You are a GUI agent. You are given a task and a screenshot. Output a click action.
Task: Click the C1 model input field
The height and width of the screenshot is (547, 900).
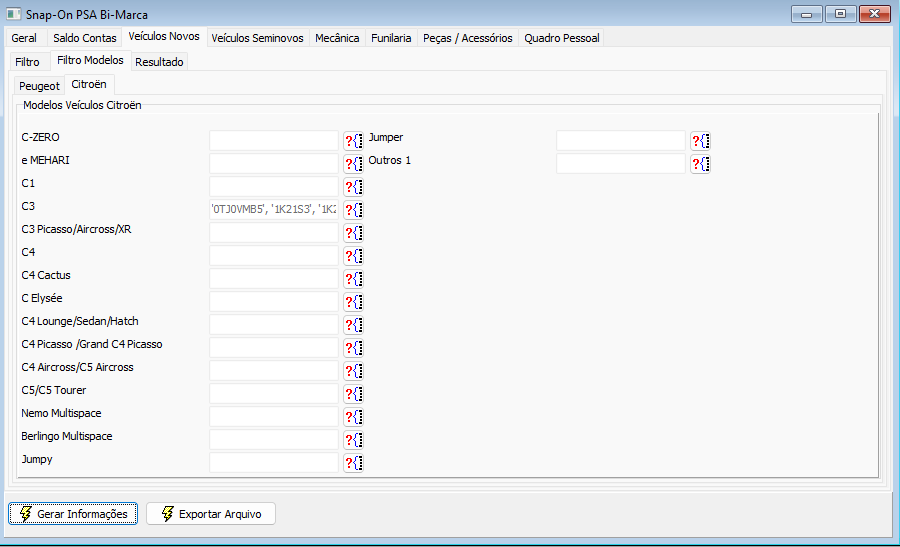point(274,187)
